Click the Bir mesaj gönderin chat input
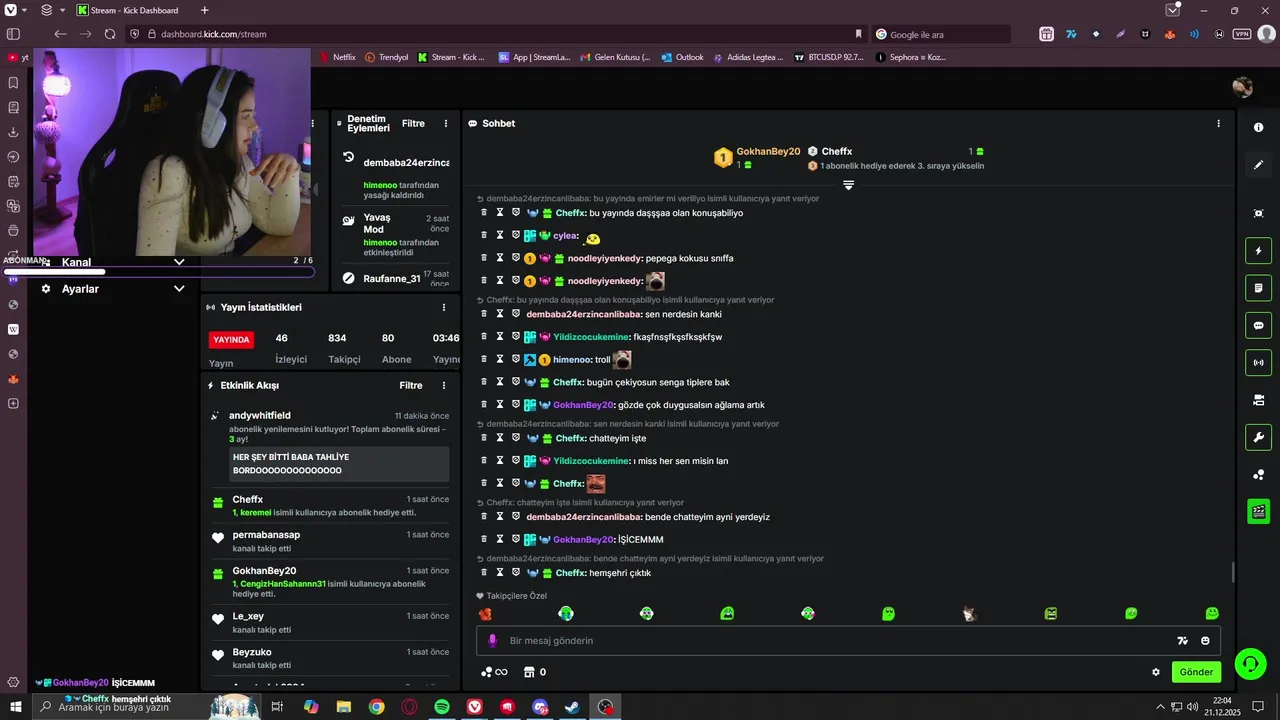Image resolution: width=1280 pixels, height=720 pixels. coord(848,641)
